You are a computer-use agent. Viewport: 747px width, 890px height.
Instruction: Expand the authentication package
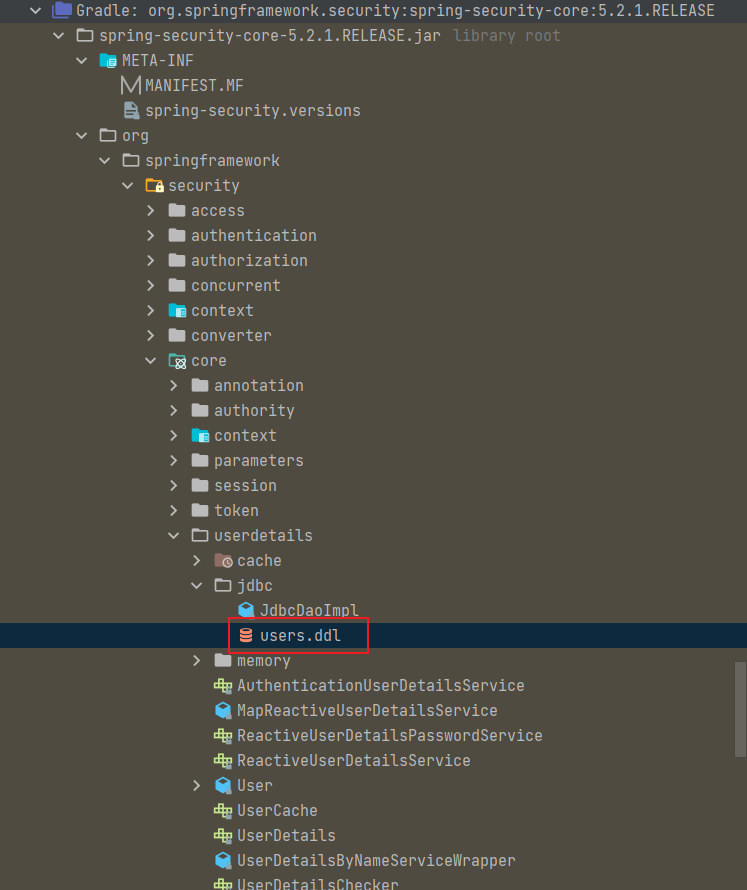[150, 236]
